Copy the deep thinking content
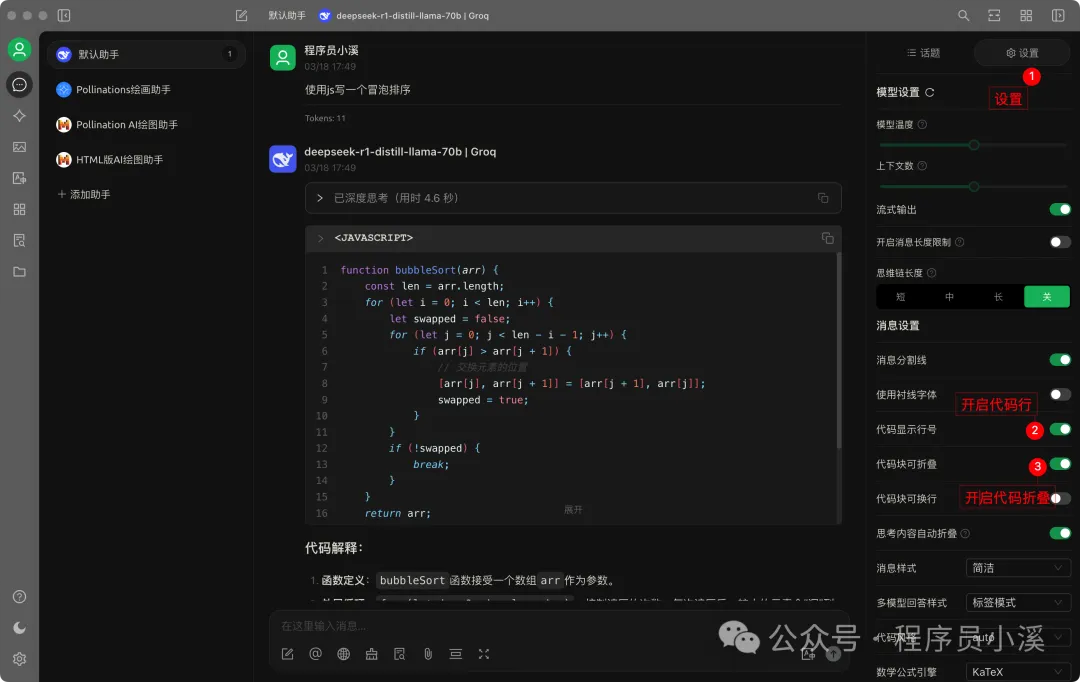1080x682 pixels. click(823, 198)
